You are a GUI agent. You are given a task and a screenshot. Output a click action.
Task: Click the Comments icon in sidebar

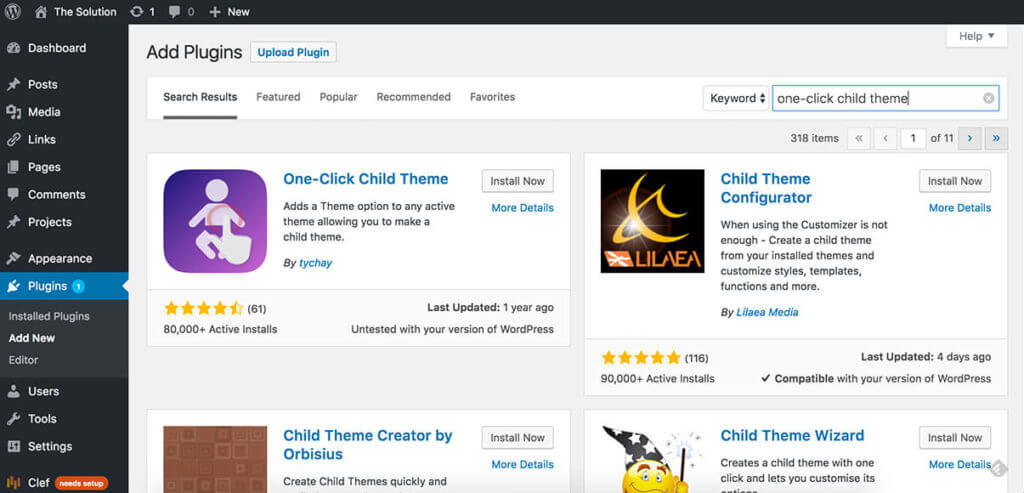[x=13, y=195]
